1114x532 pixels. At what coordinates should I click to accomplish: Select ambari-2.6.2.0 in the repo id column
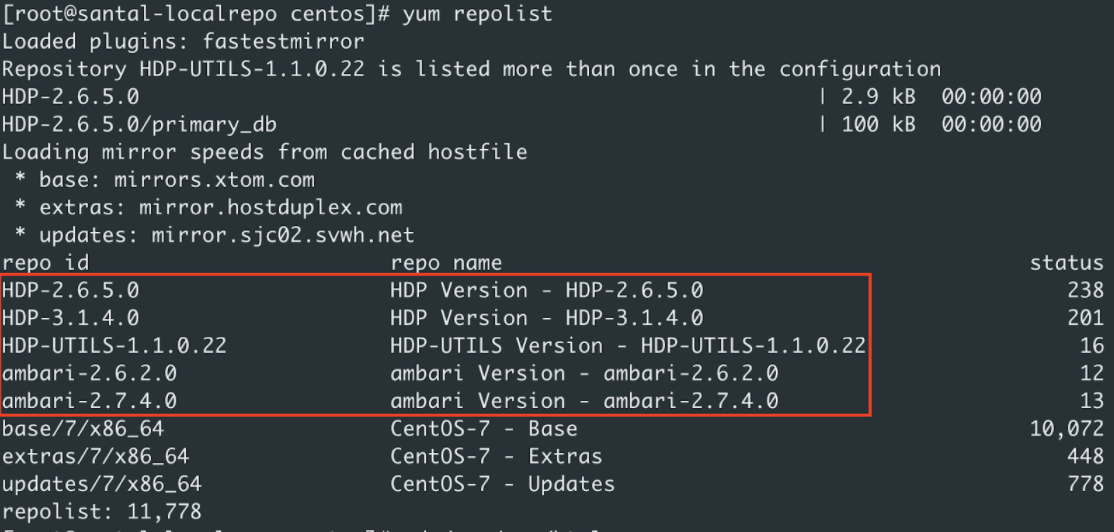(89, 373)
